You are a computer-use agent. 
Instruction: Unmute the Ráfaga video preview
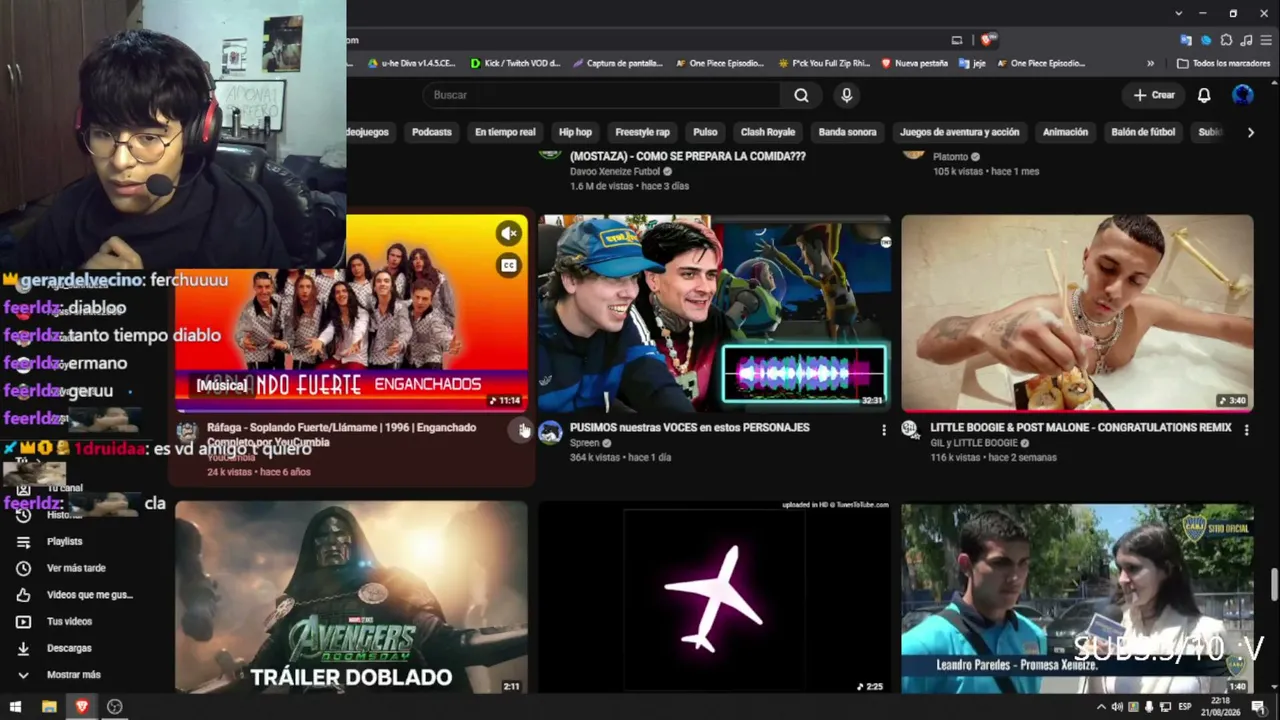(509, 233)
